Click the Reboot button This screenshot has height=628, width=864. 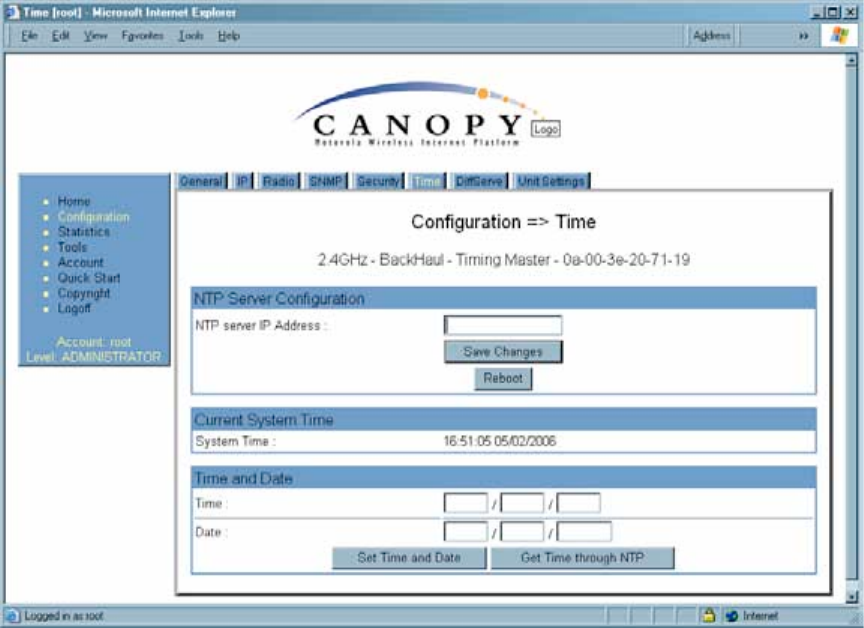503,378
